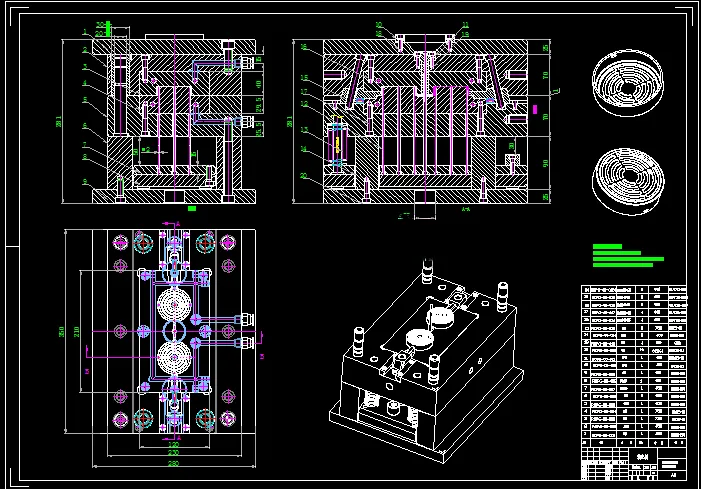Click the 120 width dimension below plan view
This screenshot has height=489, width=701.
click(174, 445)
